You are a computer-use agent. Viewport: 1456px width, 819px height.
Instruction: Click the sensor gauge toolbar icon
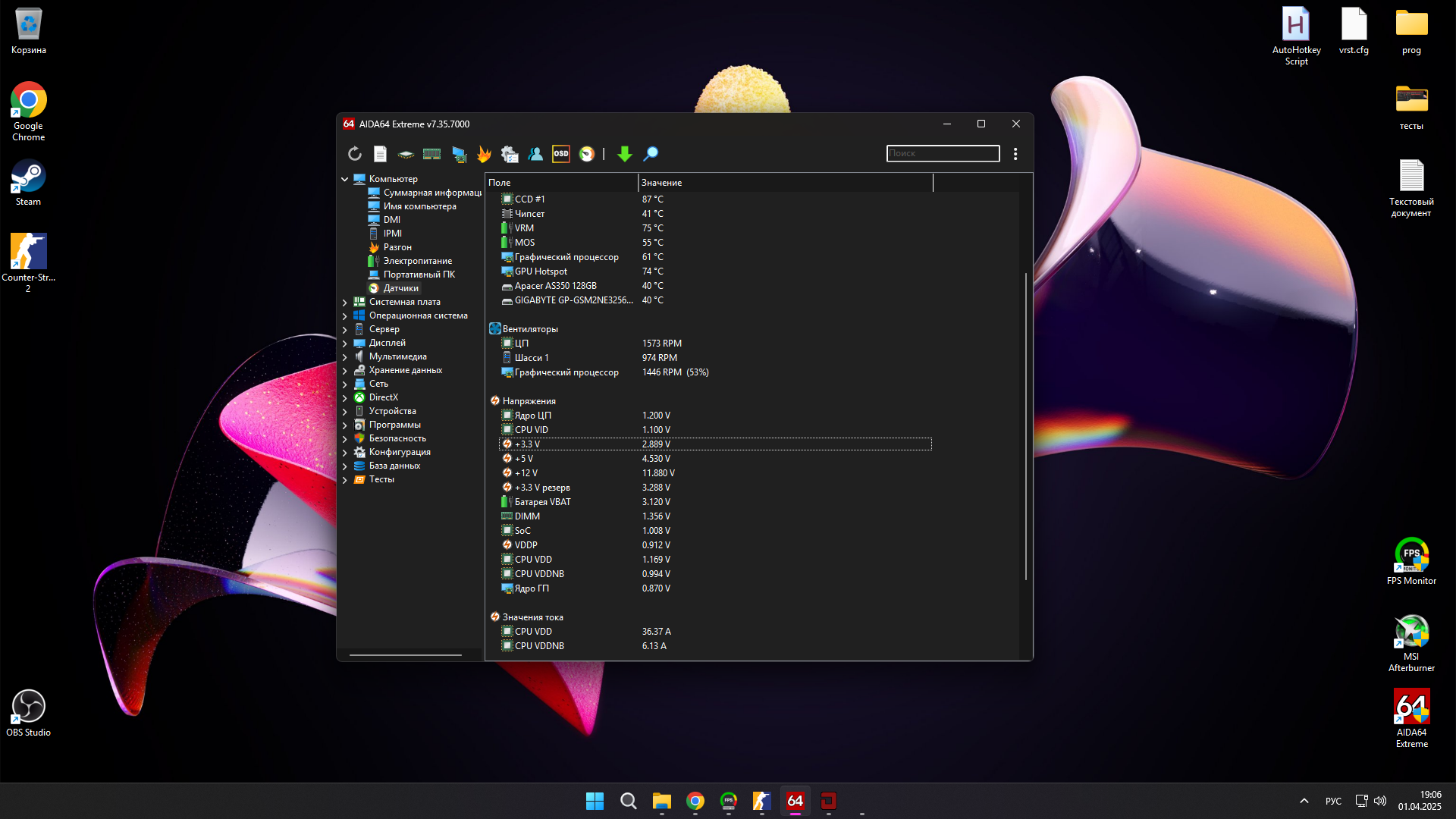(587, 154)
